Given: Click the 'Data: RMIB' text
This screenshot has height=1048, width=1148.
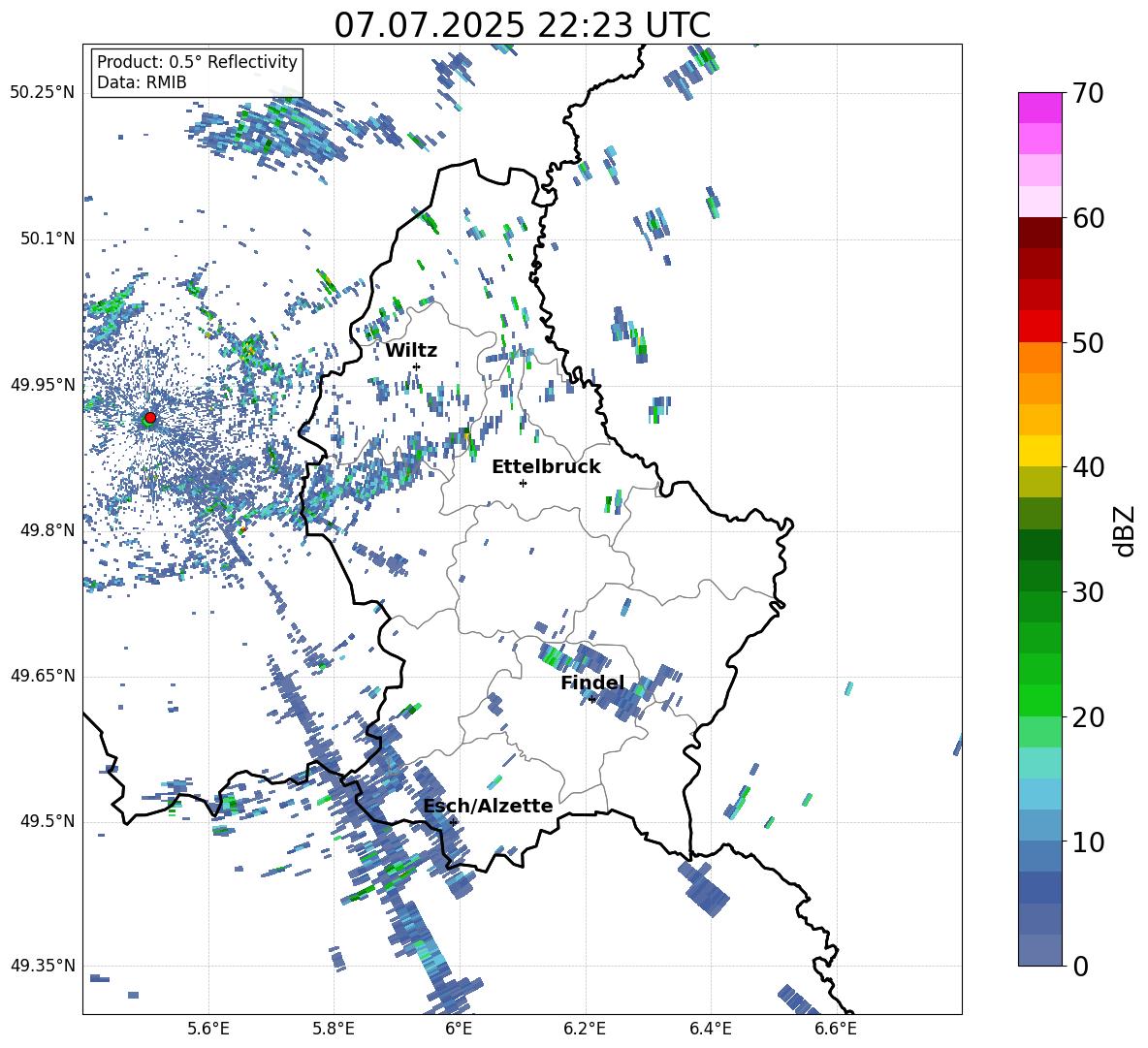Looking at the screenshot, I should (142, 82).
